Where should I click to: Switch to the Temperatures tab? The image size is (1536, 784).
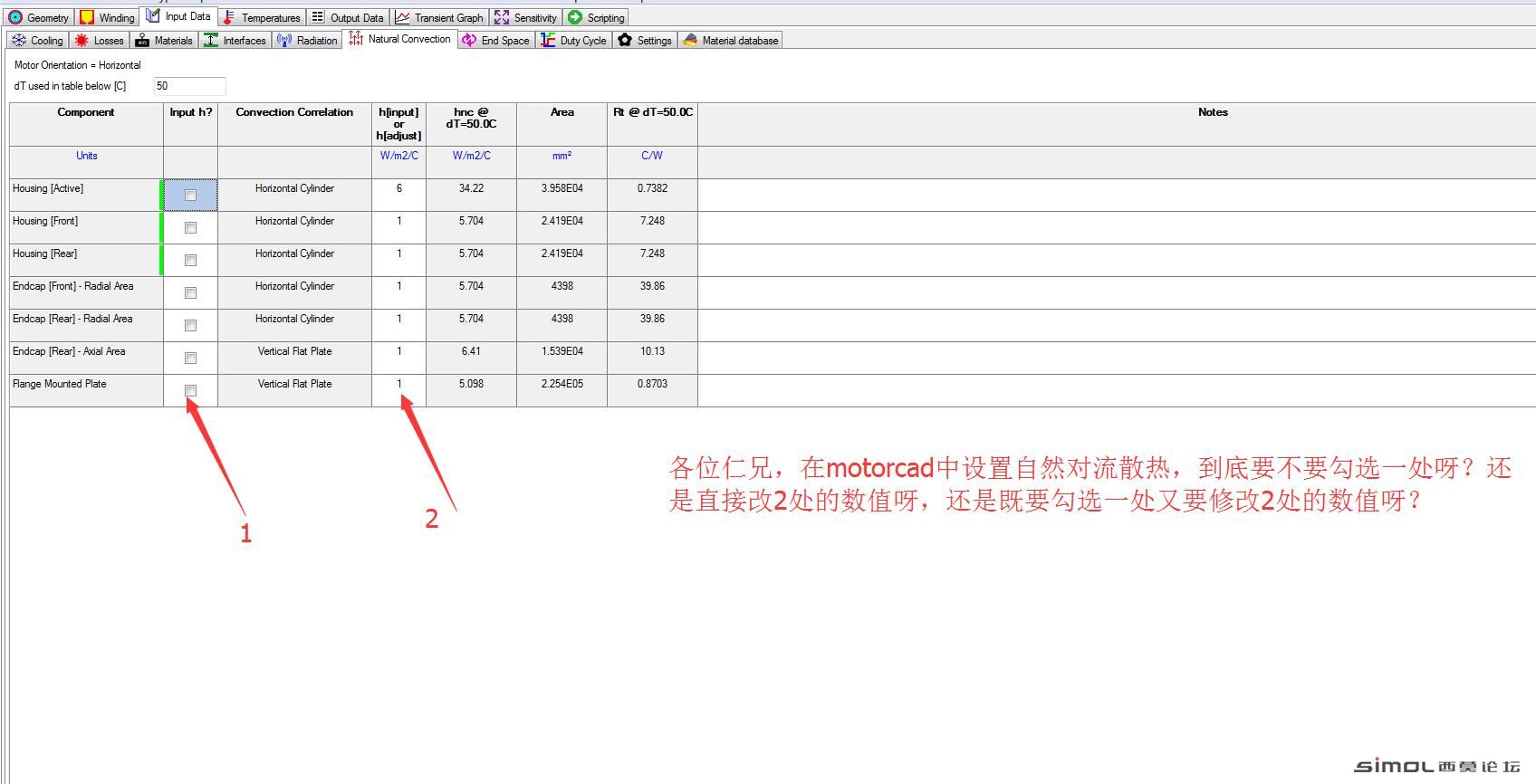click(x=262, y=18)
